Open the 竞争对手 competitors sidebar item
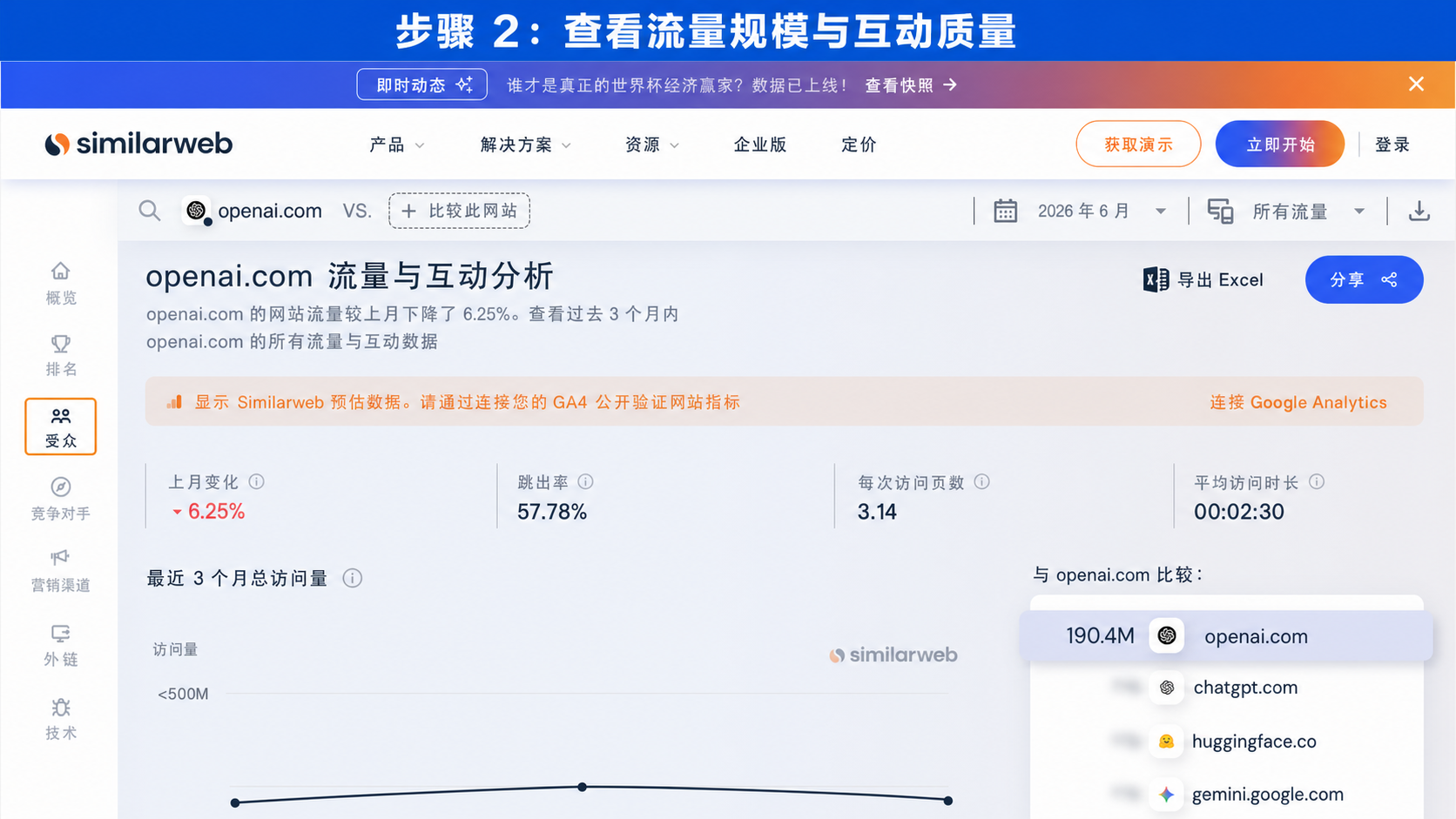This screenshot has height=819, width=1456. click(60, 500)
